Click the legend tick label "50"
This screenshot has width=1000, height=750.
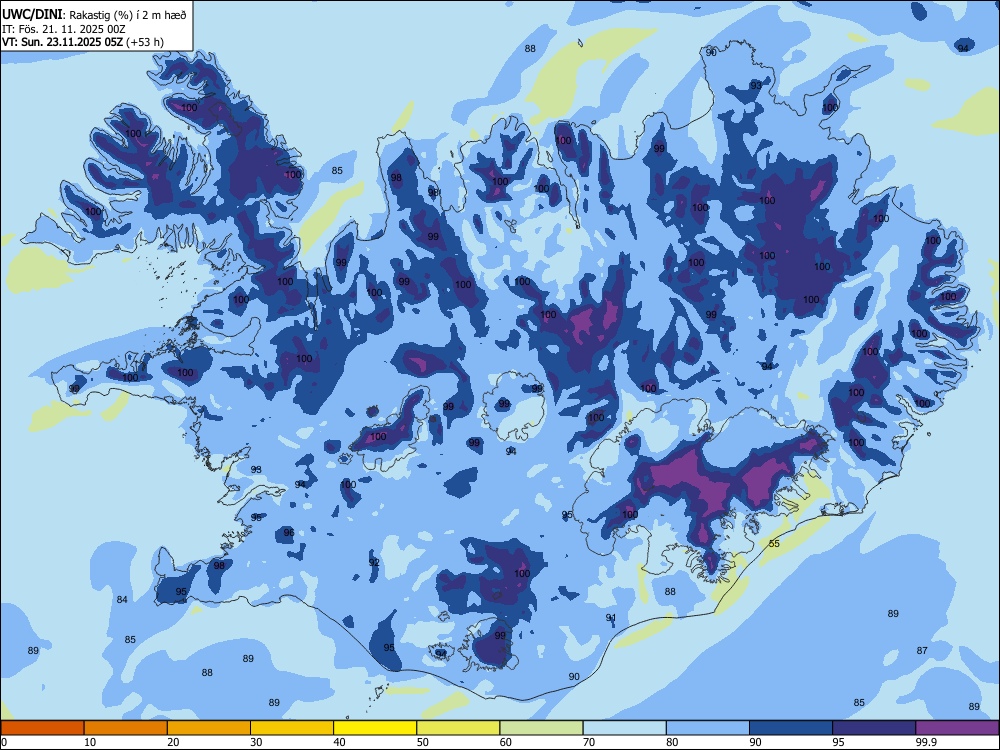pos(423,742)
